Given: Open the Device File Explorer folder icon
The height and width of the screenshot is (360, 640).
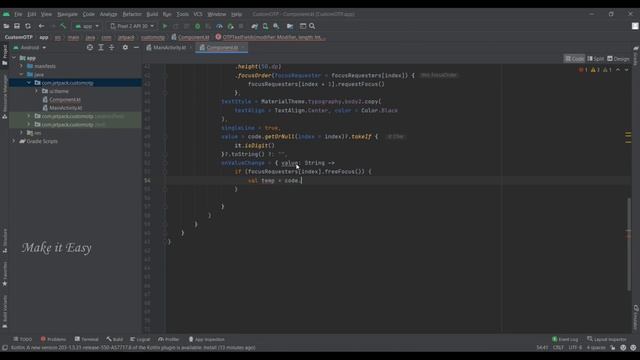Looking at the screenshot, I should coord(290,26).
